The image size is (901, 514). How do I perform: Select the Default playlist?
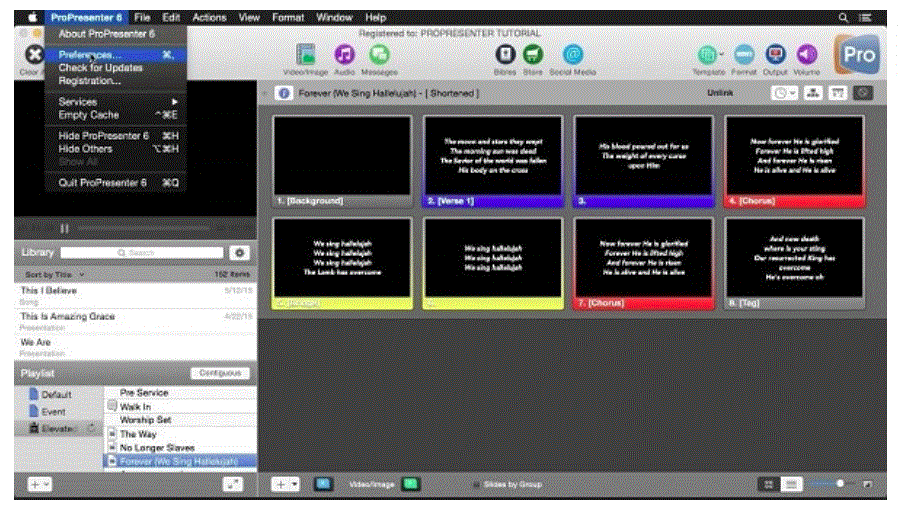(x=56, y=395)
